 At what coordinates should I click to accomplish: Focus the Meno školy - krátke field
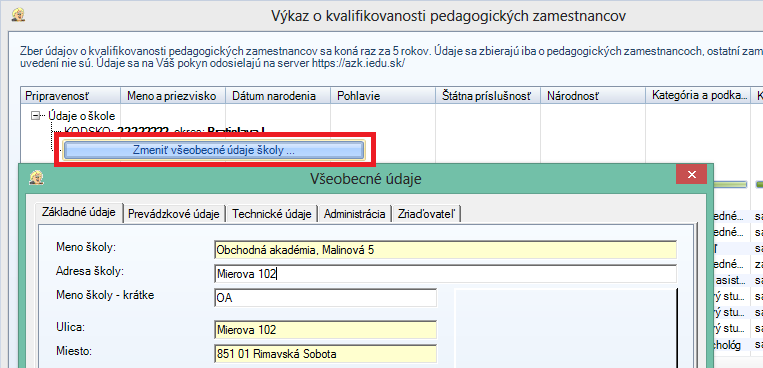[325, 298]
